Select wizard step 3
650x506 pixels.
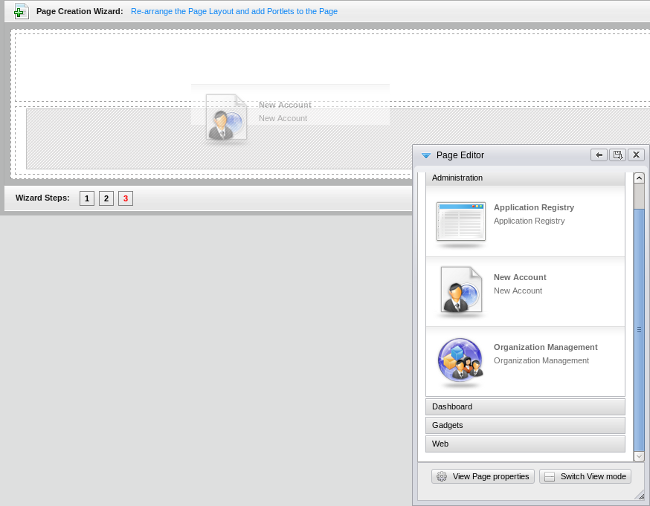tap(125, 199)
